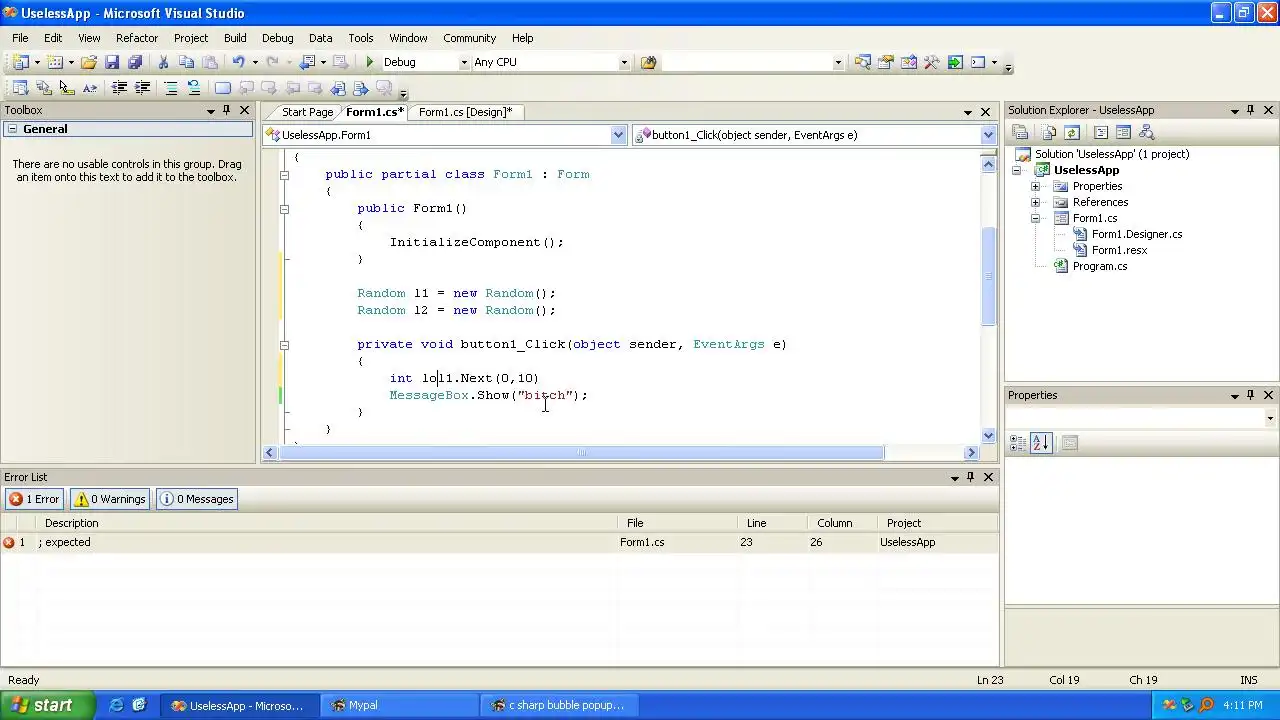Click the Undo arrow icon

pos(238,62)
